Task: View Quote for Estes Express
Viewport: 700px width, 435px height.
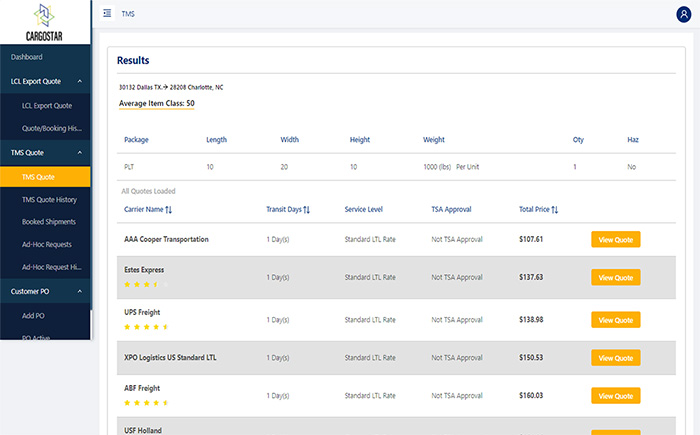Action: 616,277
